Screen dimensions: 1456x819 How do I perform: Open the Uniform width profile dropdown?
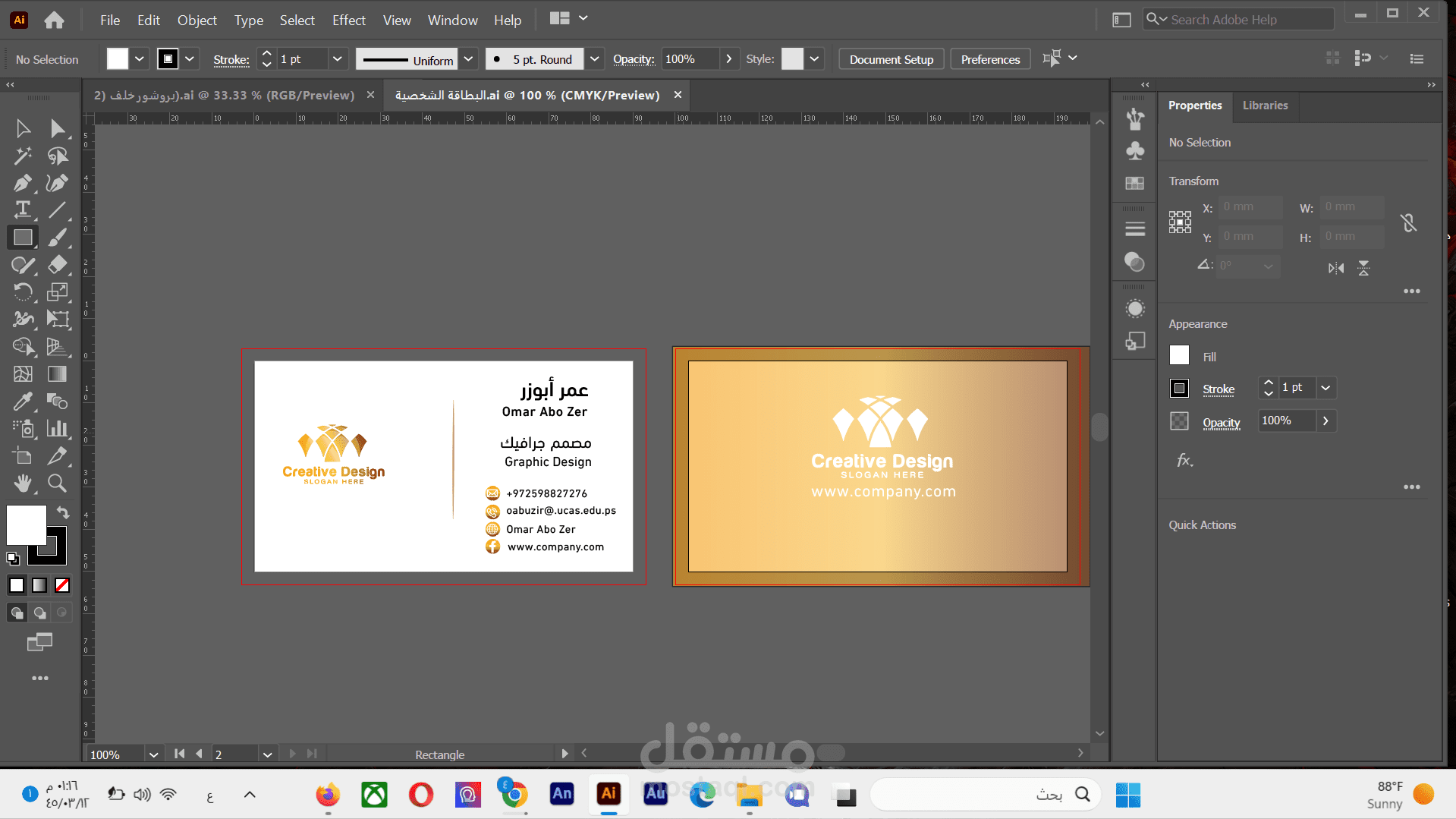(x=468, y=59)
